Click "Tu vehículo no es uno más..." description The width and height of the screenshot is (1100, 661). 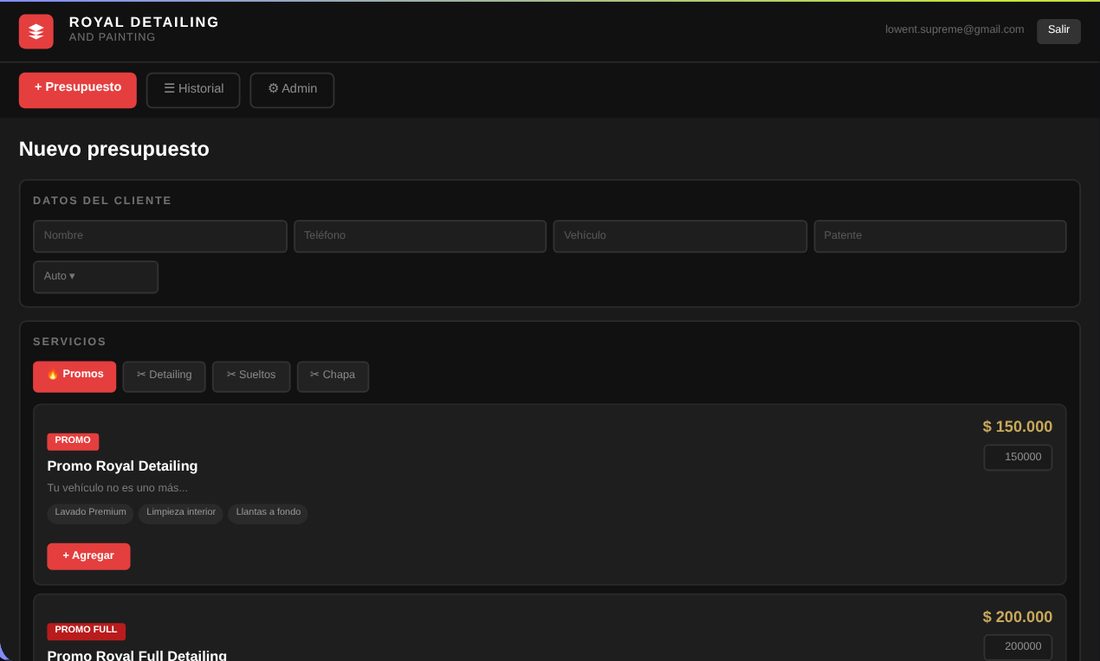(x=117, y=488)
